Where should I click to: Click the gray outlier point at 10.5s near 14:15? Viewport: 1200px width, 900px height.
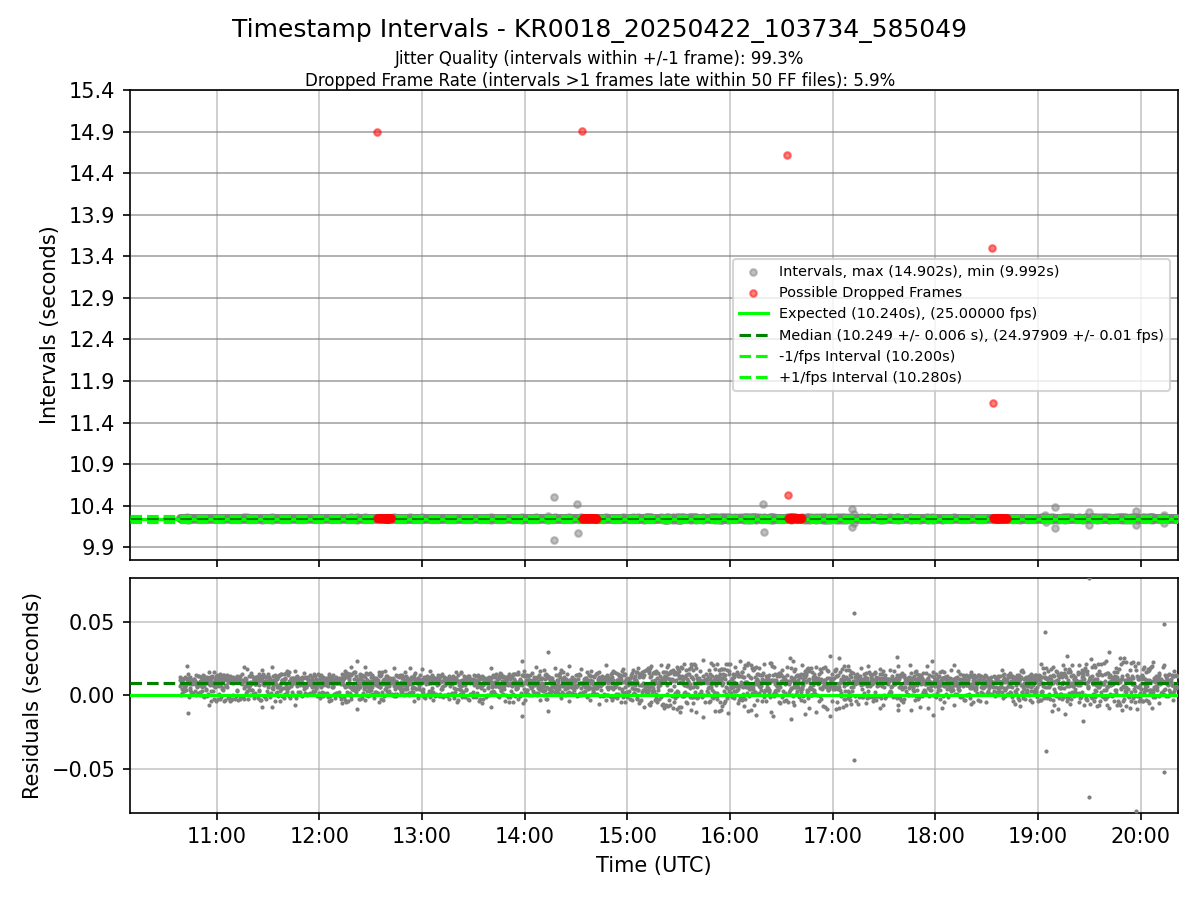[x=554, y=497]
